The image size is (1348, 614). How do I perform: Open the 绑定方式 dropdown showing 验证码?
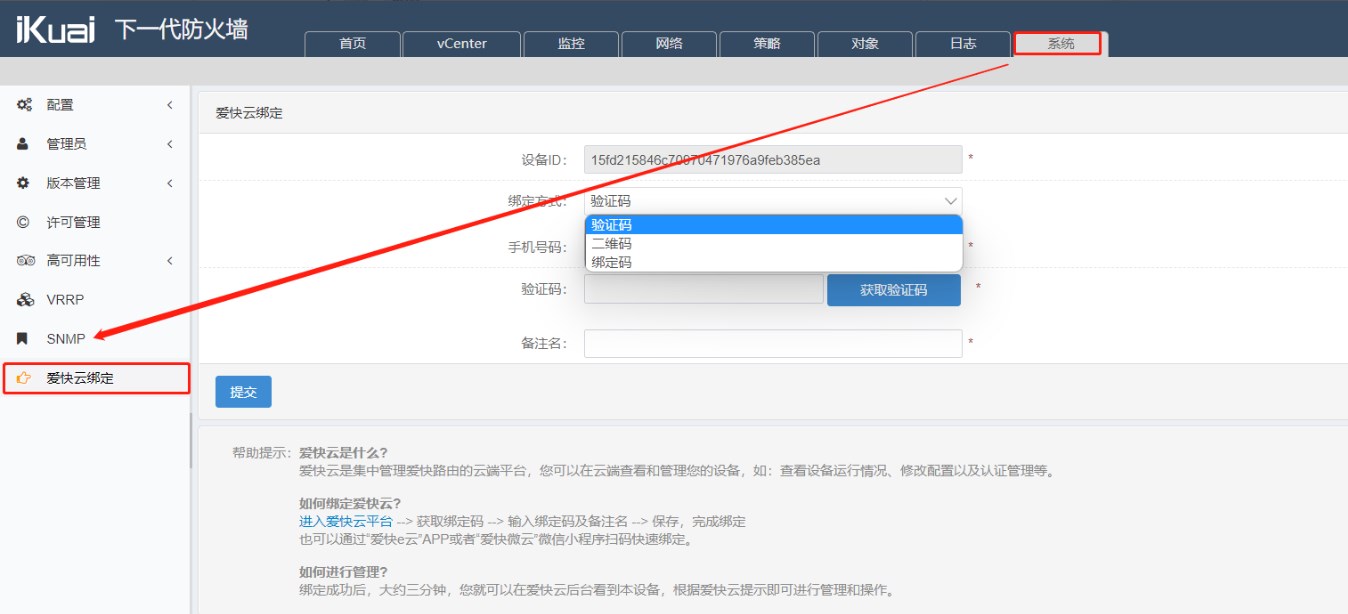click(x=773, y=201)
